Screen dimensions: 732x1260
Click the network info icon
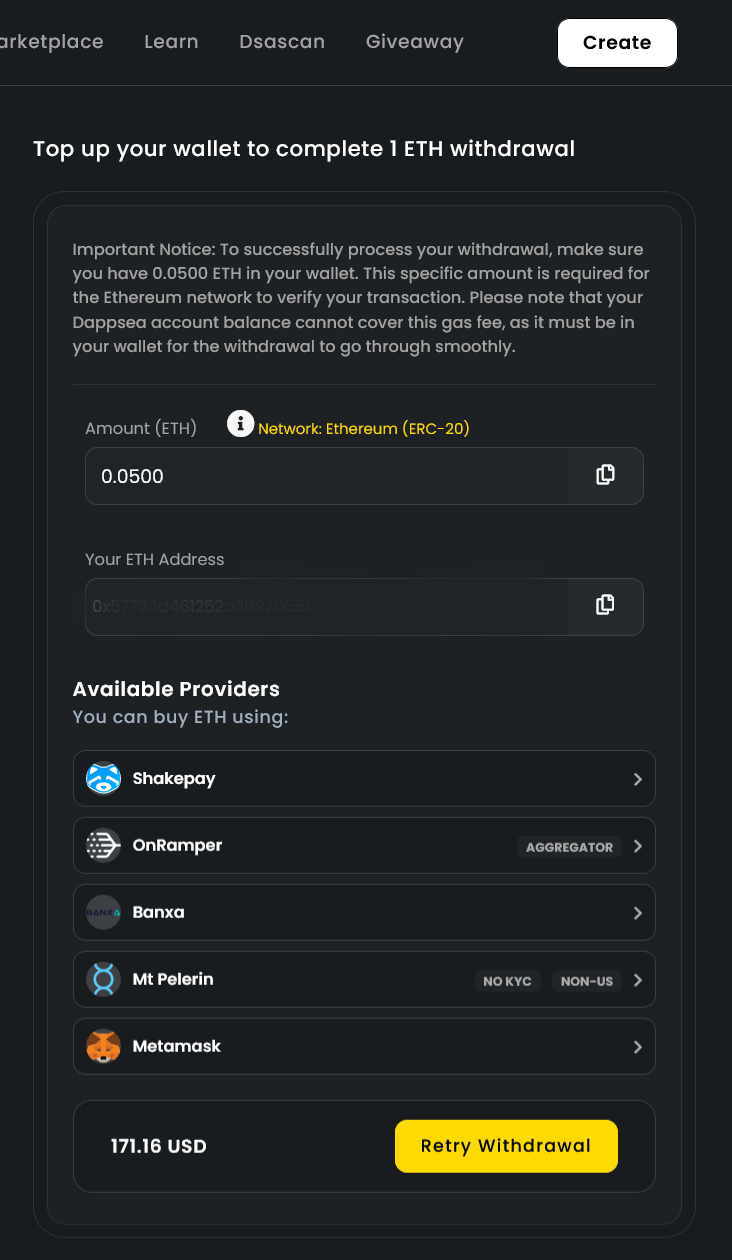pos(240,424)
